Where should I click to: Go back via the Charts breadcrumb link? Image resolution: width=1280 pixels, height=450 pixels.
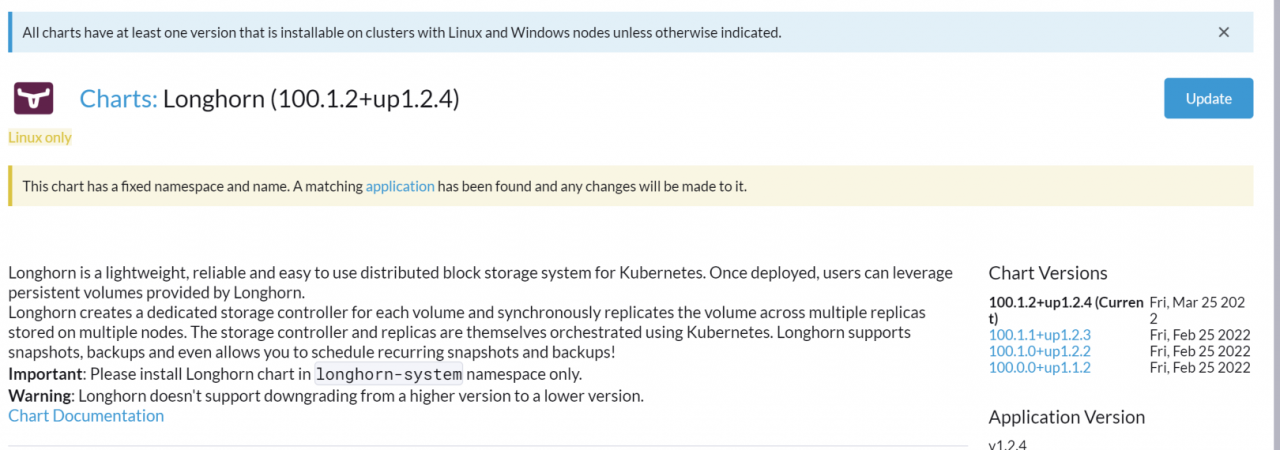pos(118,99)
